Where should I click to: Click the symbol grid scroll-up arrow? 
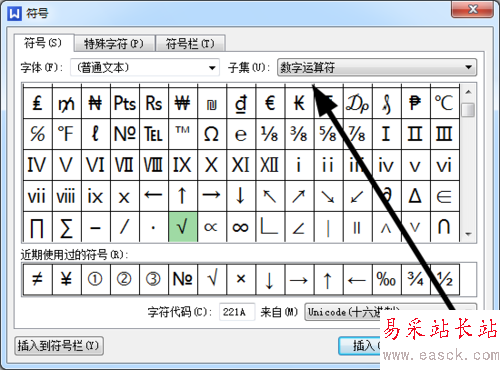(468, 92)
